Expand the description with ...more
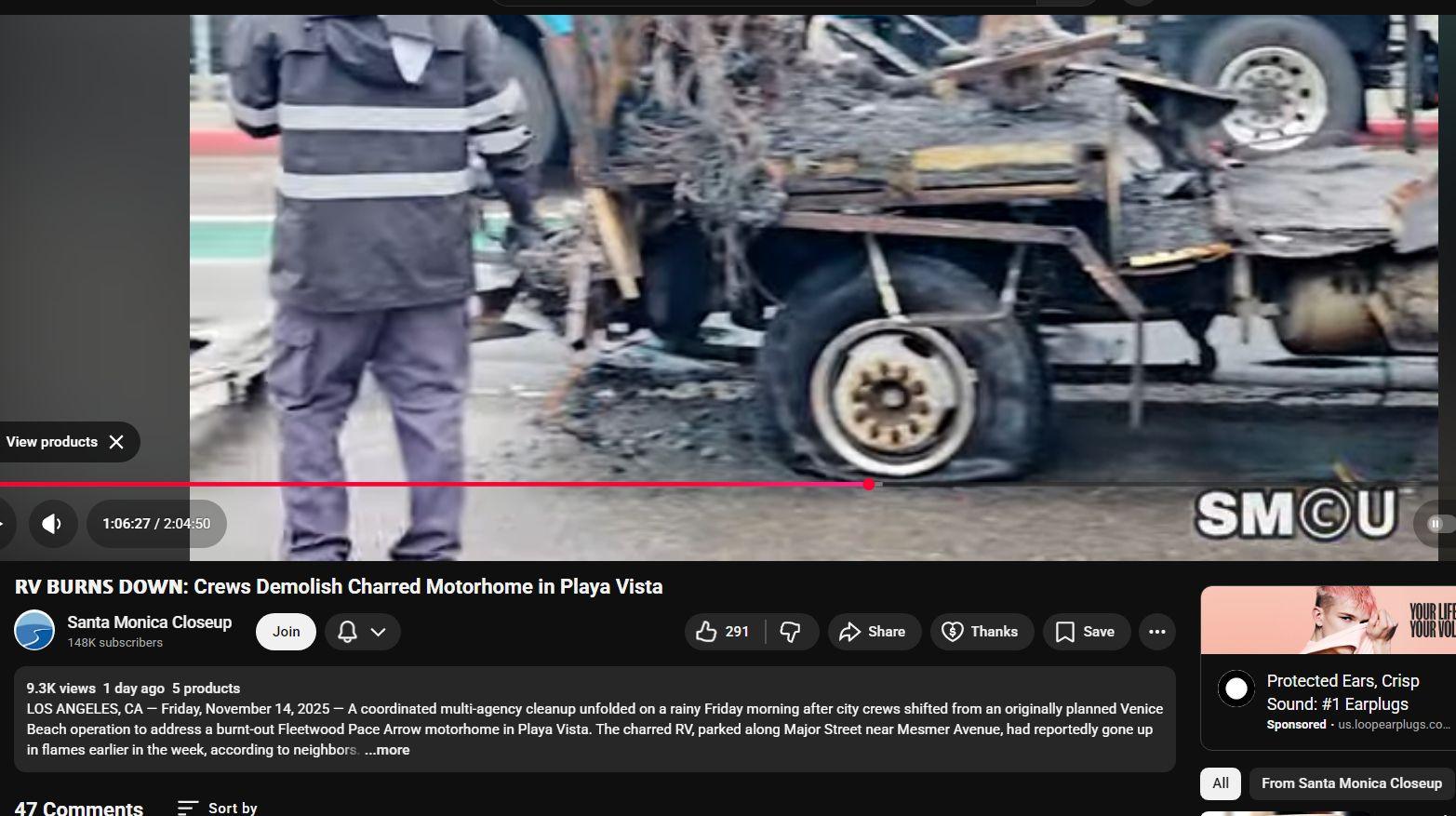The image size is (1456, 816). tap(387, 750)
